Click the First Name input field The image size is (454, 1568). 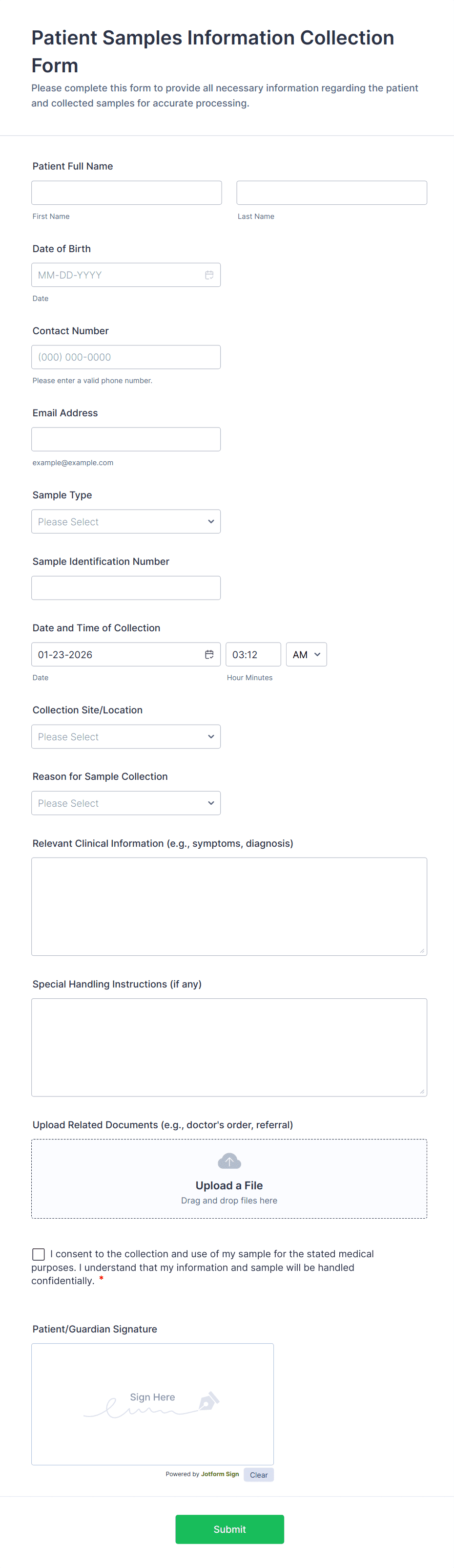126,193
